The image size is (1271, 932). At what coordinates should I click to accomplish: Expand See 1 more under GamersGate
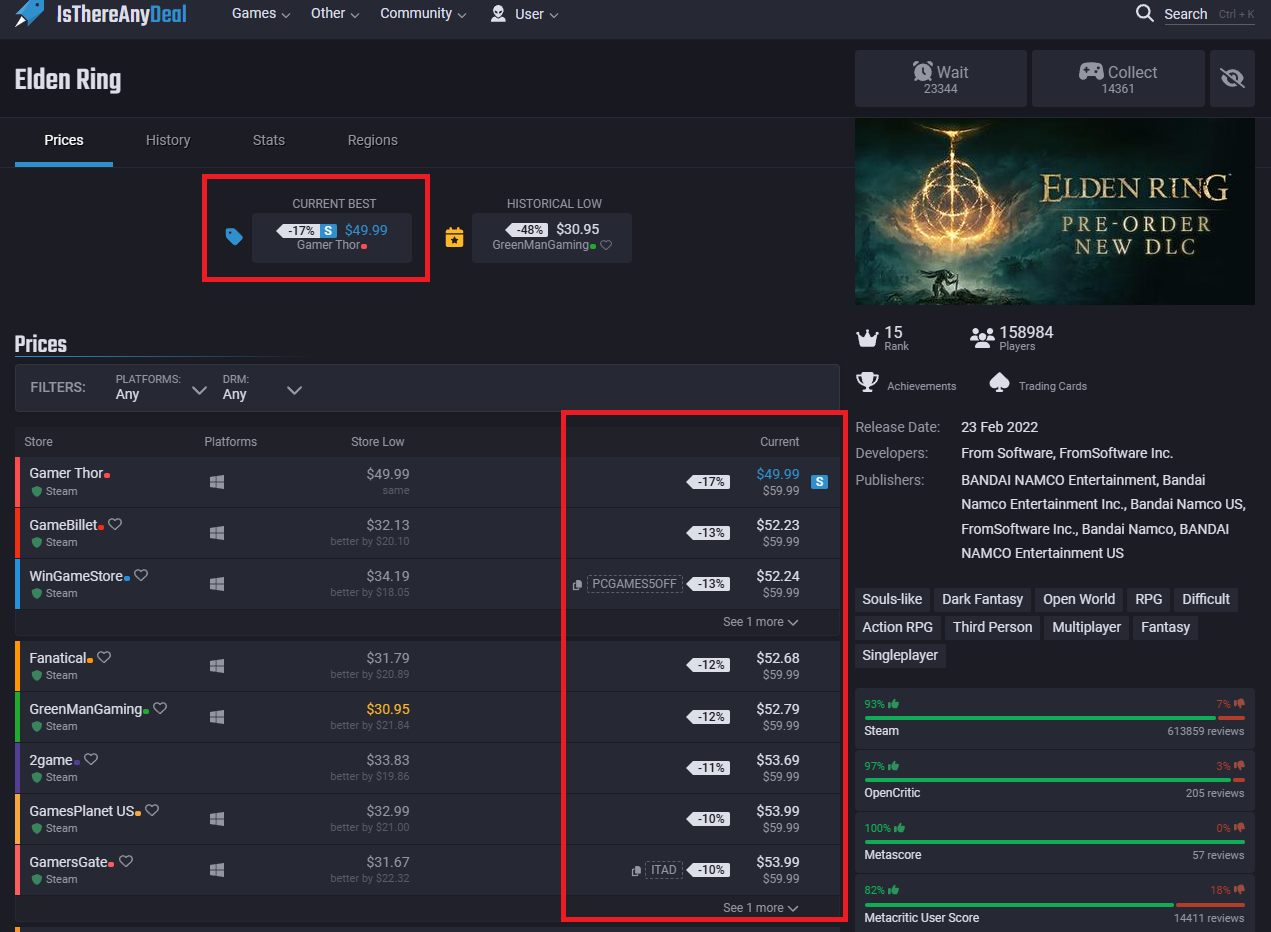[x=760, y=908]
